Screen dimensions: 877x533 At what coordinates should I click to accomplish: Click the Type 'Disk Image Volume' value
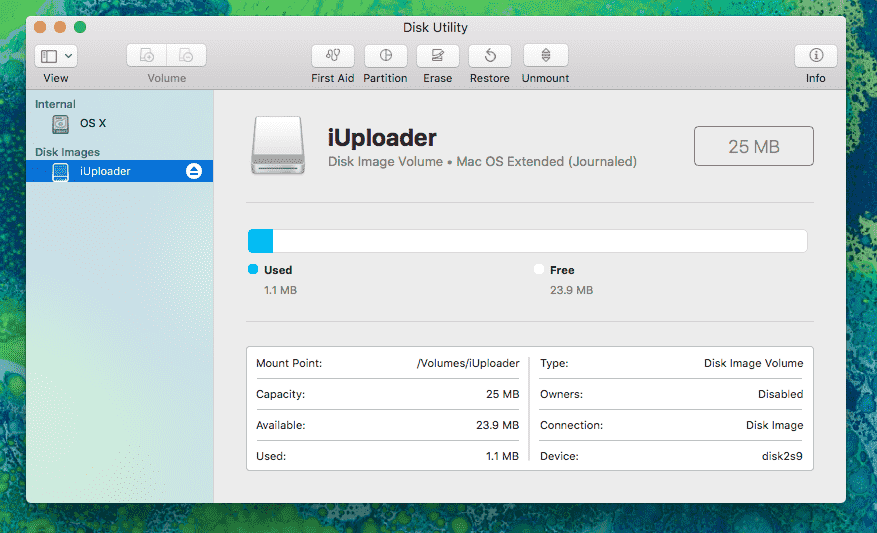[753, 364]
